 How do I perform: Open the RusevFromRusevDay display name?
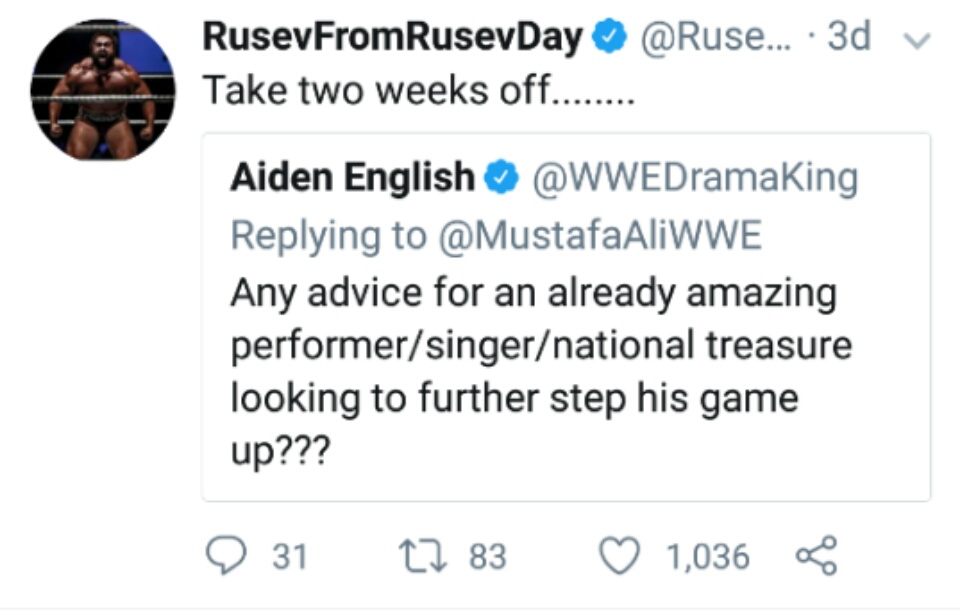(x=393, y=38)
